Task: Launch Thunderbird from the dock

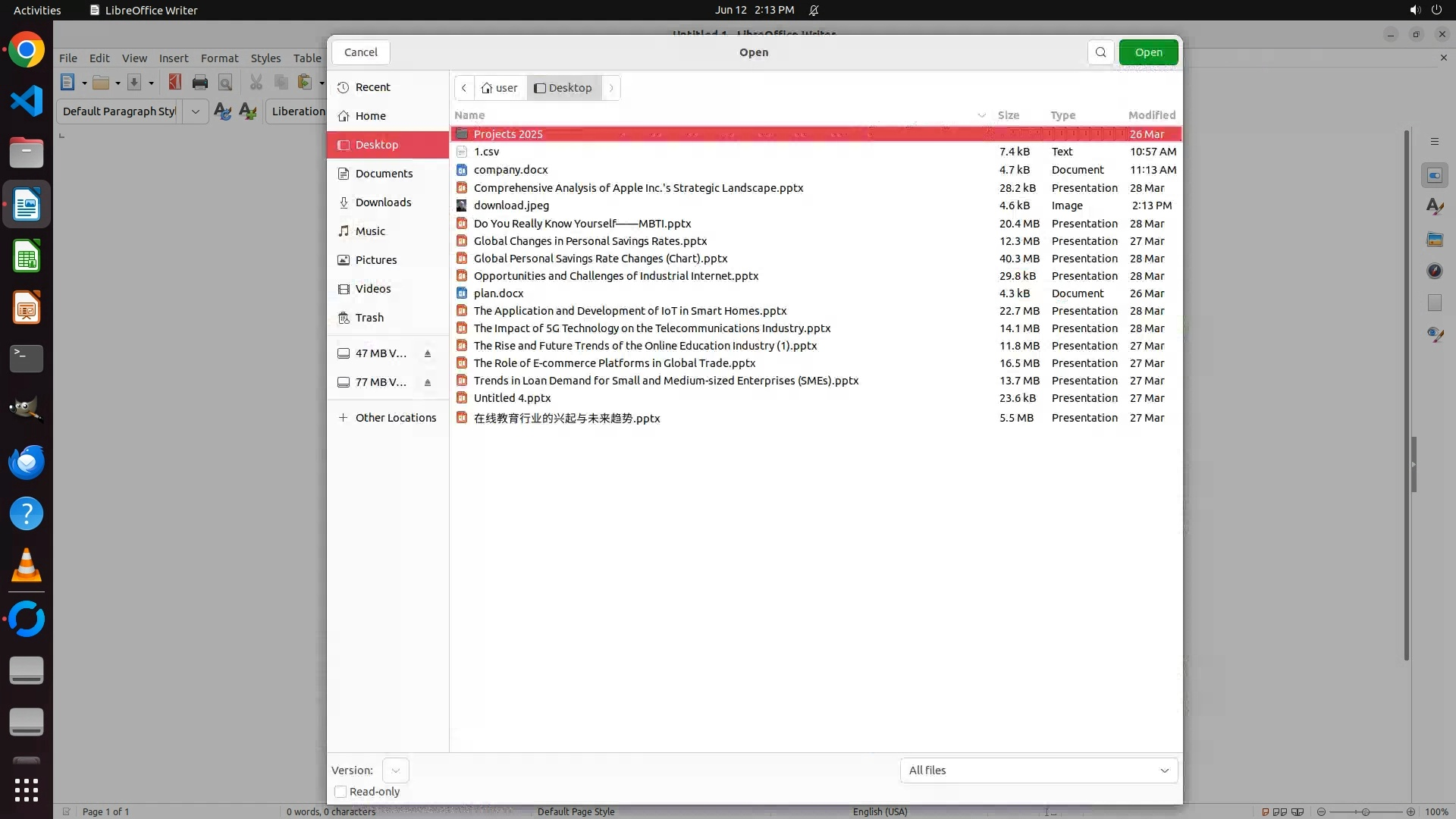Action: [x=27, y=463]
